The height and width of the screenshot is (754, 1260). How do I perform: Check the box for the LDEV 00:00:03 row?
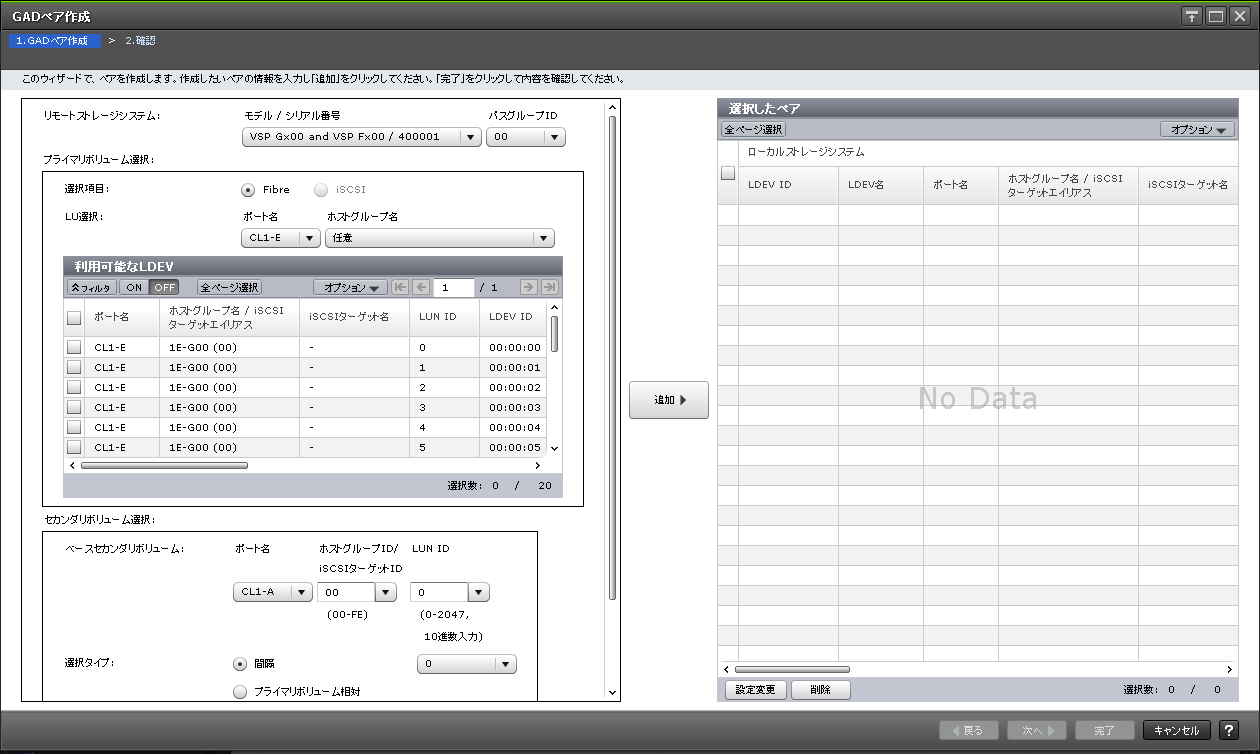tap(74, 408)
